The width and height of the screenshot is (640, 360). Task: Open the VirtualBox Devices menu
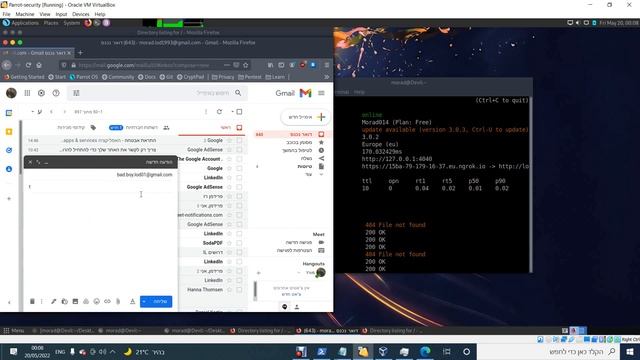(81, 14)
